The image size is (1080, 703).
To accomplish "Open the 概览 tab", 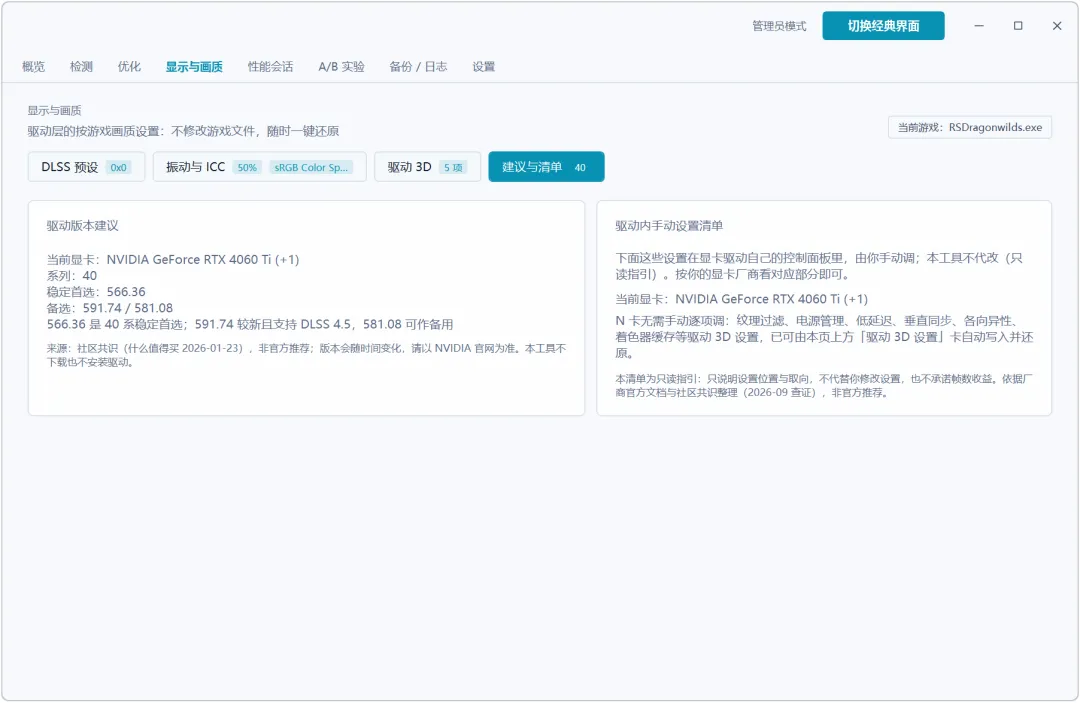I will point(33,67).
